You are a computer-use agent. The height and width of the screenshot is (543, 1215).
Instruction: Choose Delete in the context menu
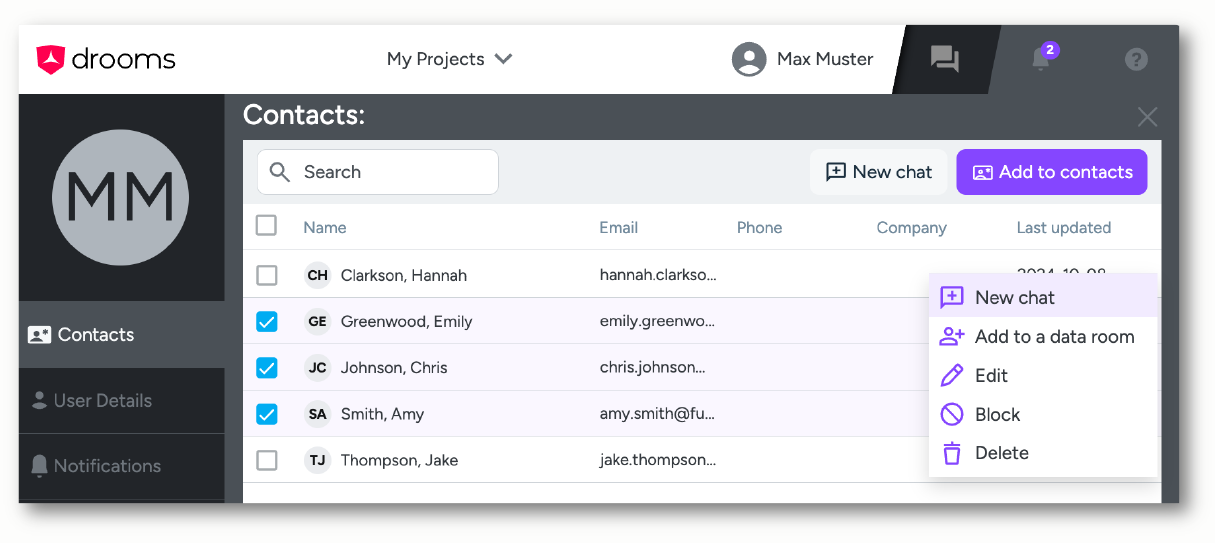1043,453
